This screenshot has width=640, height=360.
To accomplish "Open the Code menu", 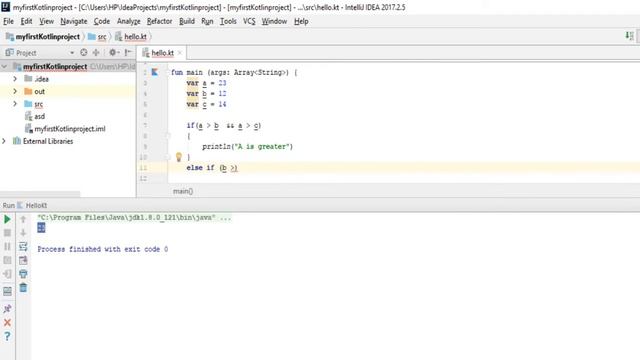I will click(102, 21).
